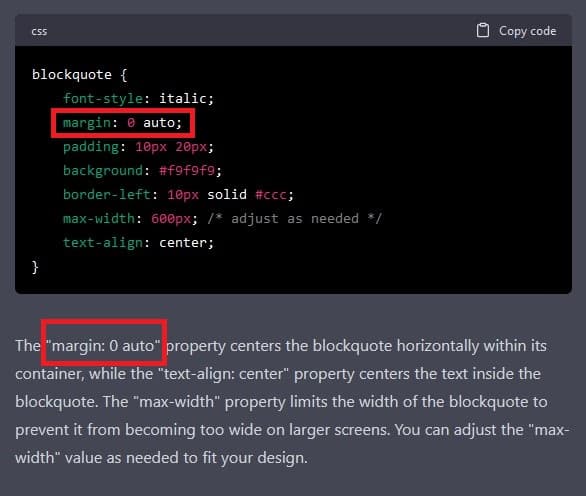Click "text-align: center" phrase in explanation
This screenshot has height=496, width=586.
224,374
